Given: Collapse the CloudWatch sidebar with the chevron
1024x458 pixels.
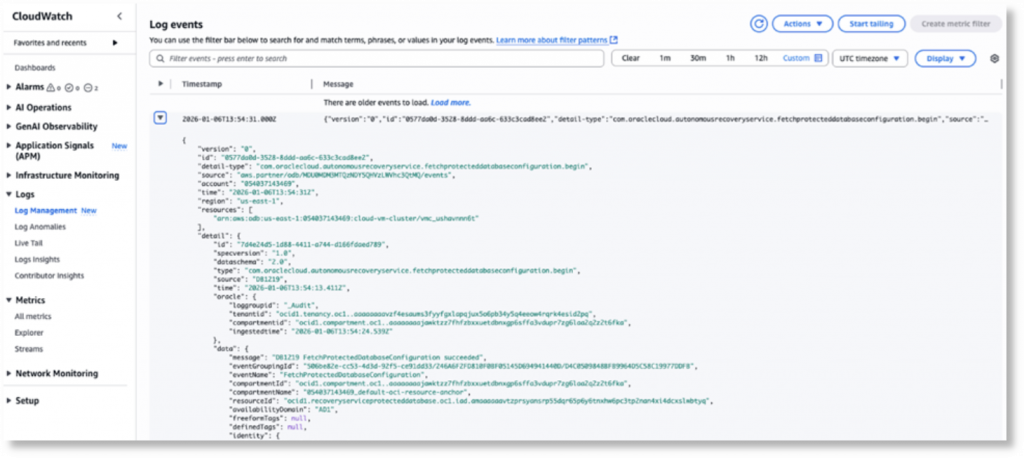Looking at the screenshot, I should coord(119,16).
